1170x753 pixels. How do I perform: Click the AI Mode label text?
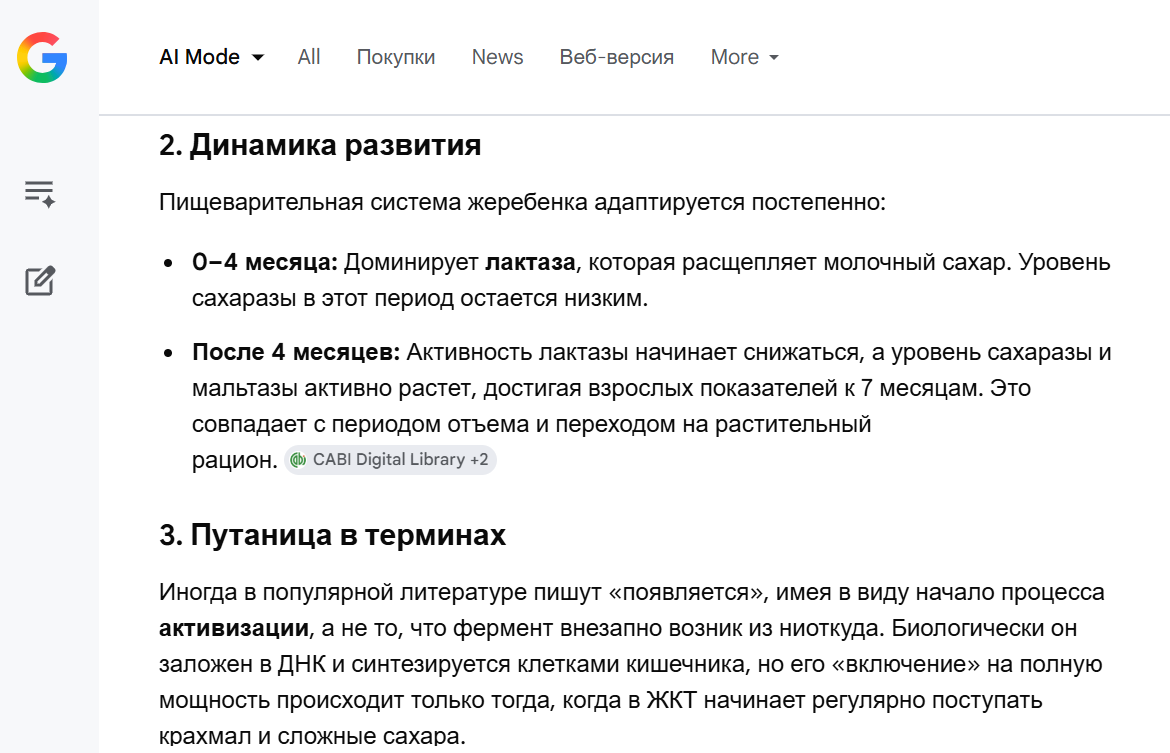[200, 57]
